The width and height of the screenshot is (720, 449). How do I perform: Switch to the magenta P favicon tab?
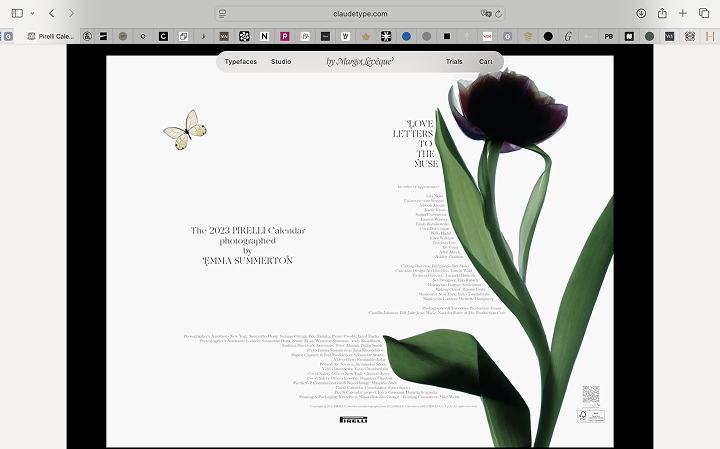tap(285, 36)
